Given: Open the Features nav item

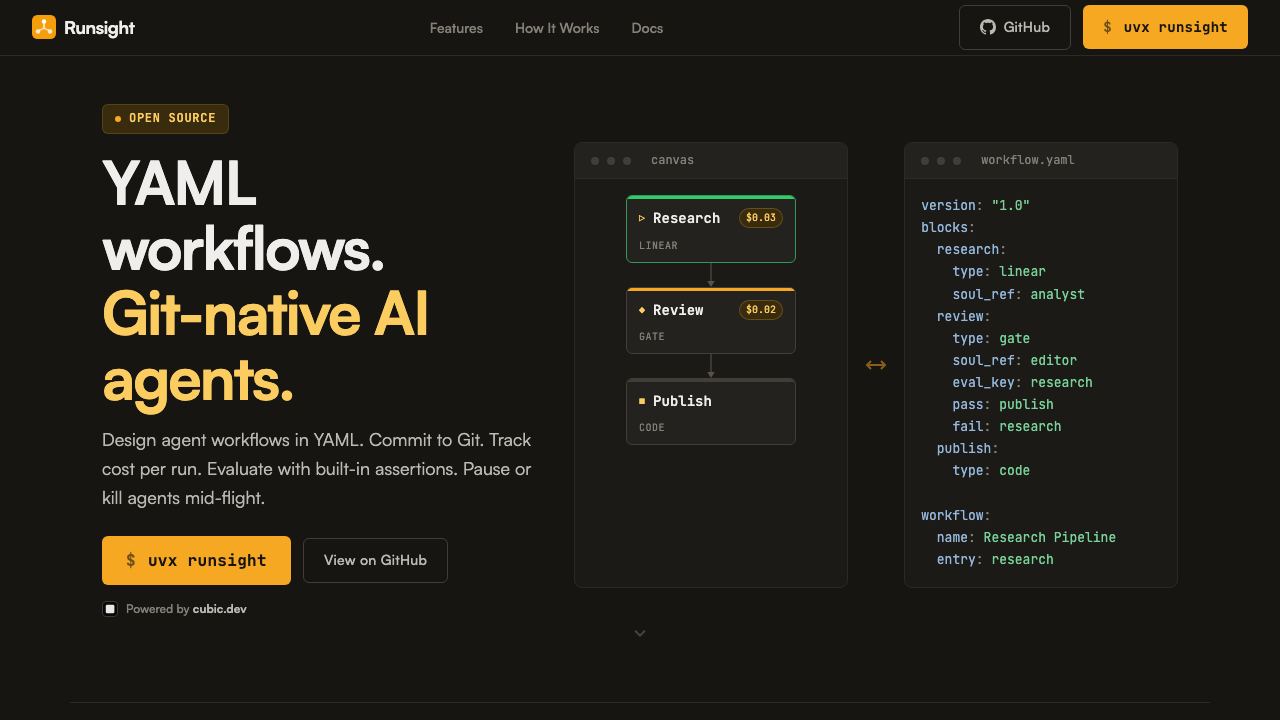Looking at the screenshot, I should pyautogui.click(x=456, y=28).
